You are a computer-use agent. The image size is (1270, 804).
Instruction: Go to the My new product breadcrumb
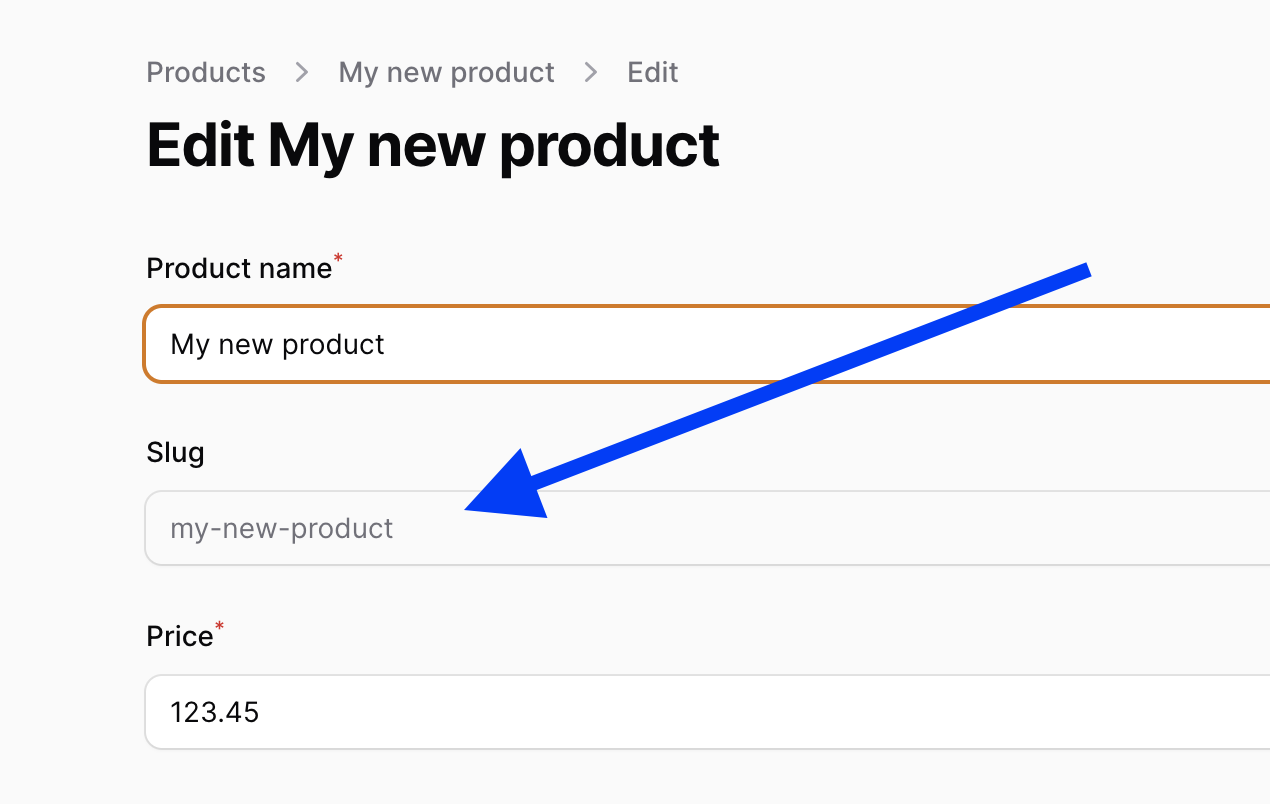click(x=446, y=72)
